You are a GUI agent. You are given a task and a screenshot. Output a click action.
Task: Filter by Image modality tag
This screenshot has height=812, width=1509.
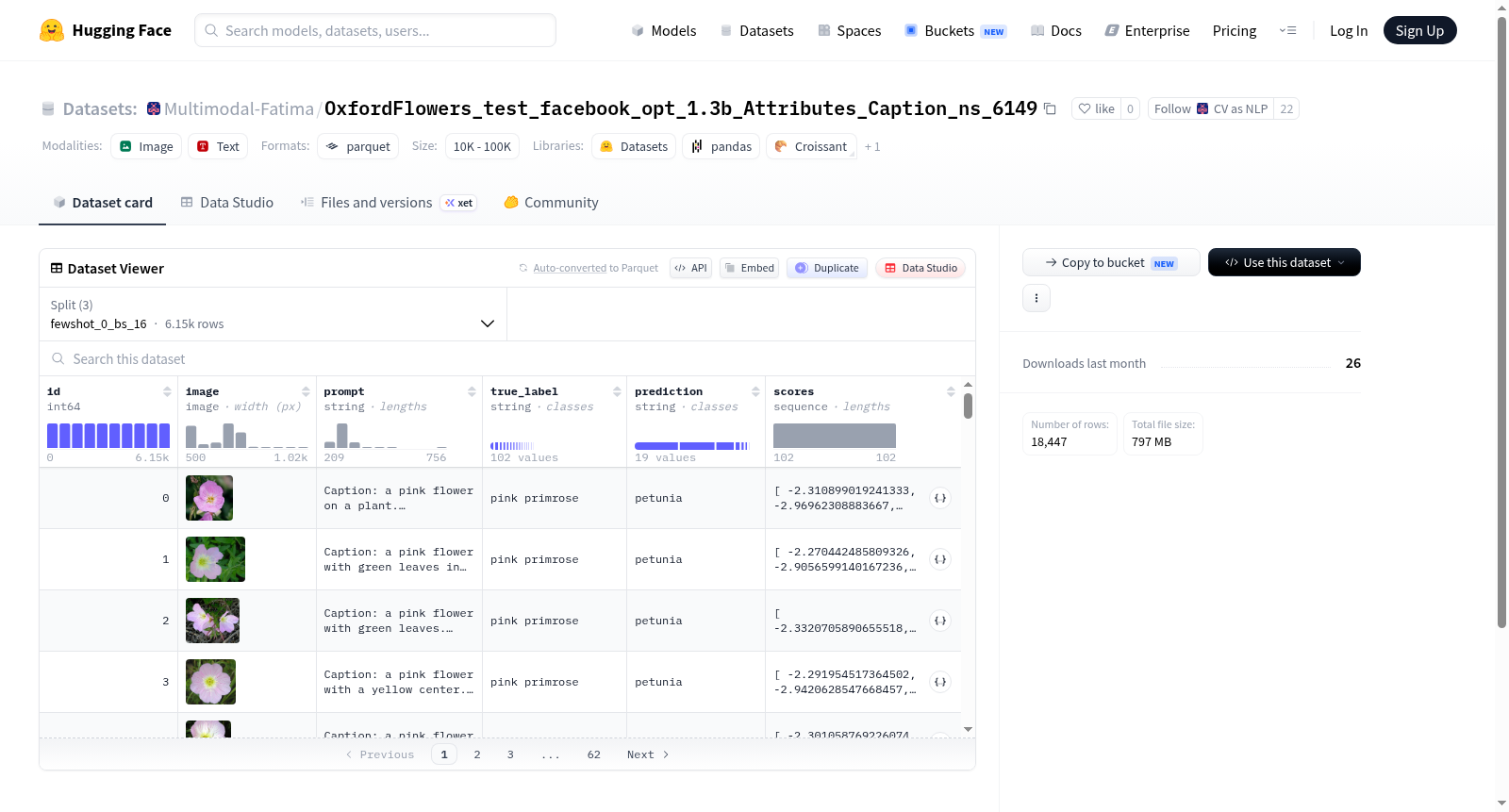pyautogui.click(x=146, y=146)
